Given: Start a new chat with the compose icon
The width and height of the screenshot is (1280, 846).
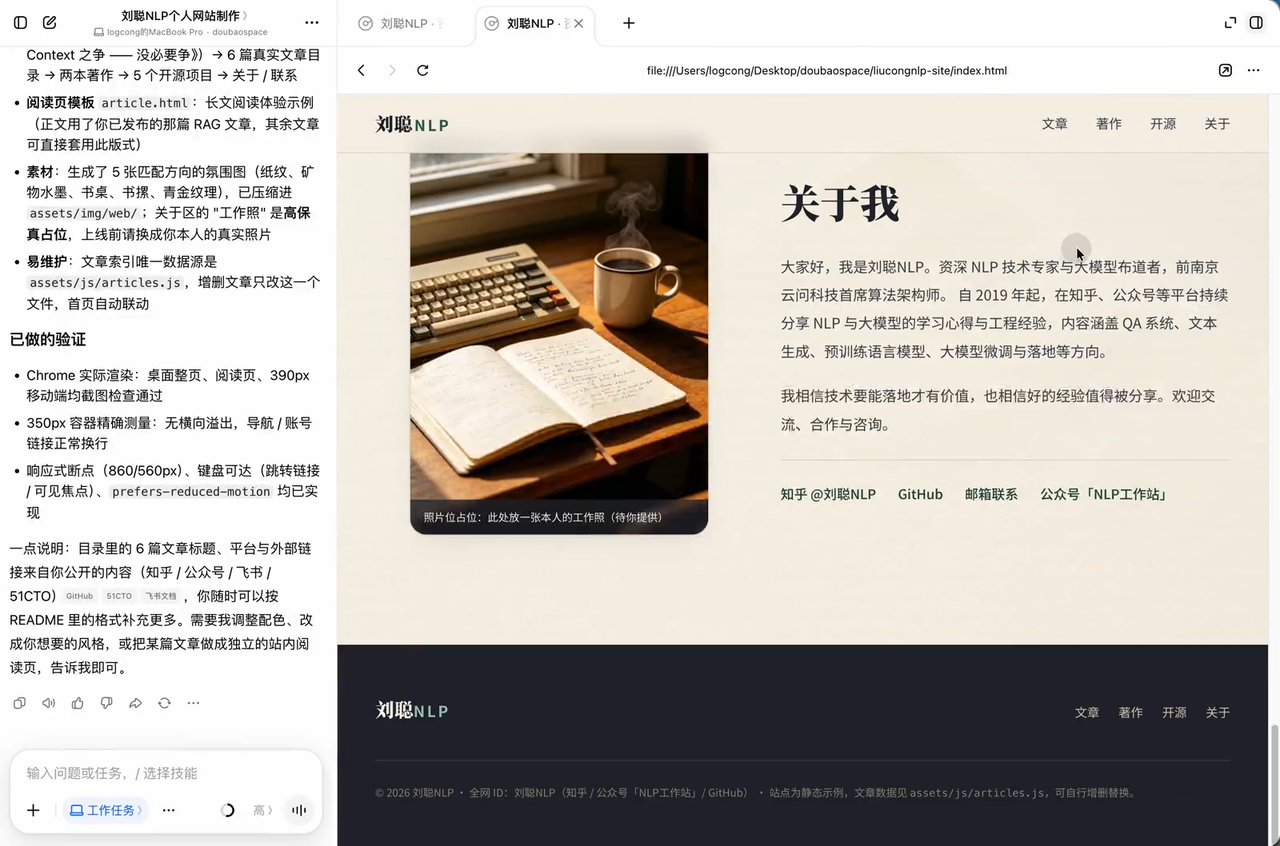Looking at the screenshot, I should click(x=49, y=22).
